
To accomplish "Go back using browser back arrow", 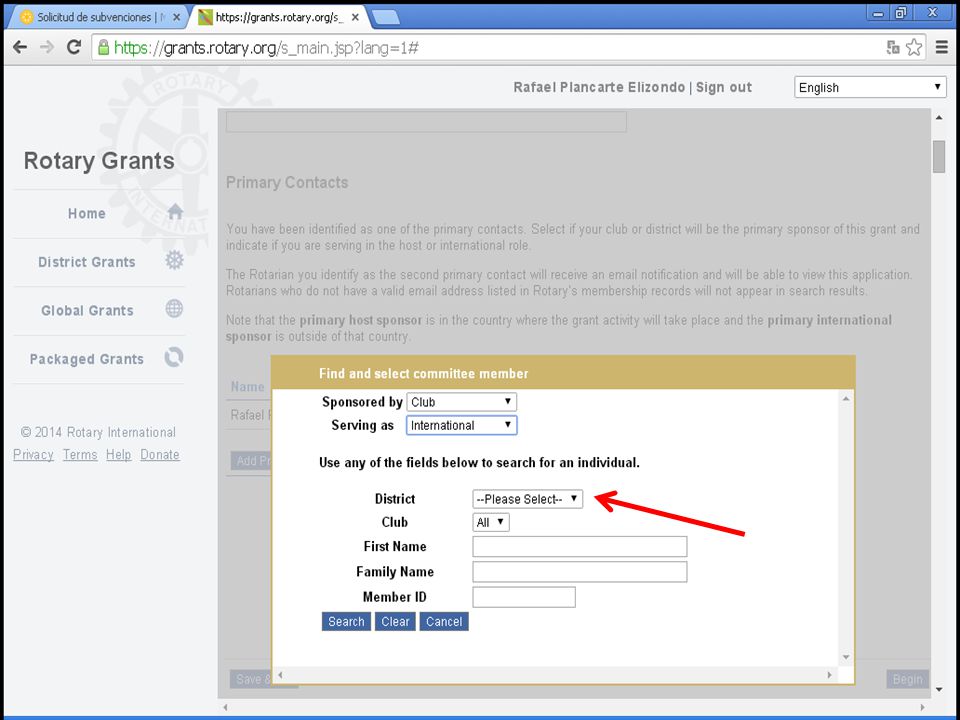I will click(20, 47).
